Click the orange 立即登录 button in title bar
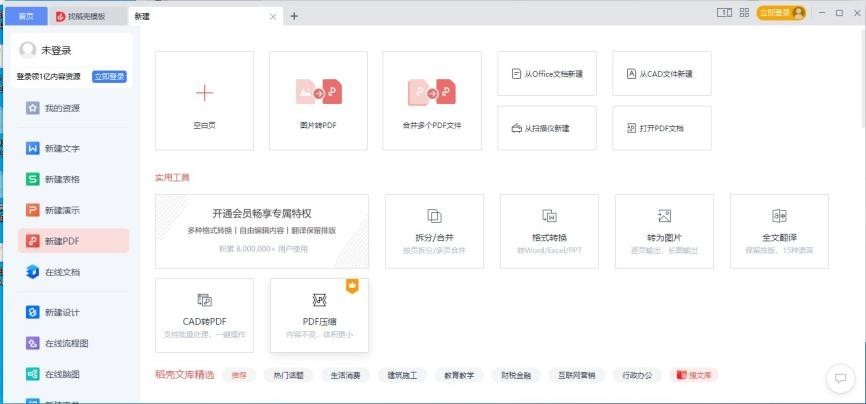 (781, 13)
